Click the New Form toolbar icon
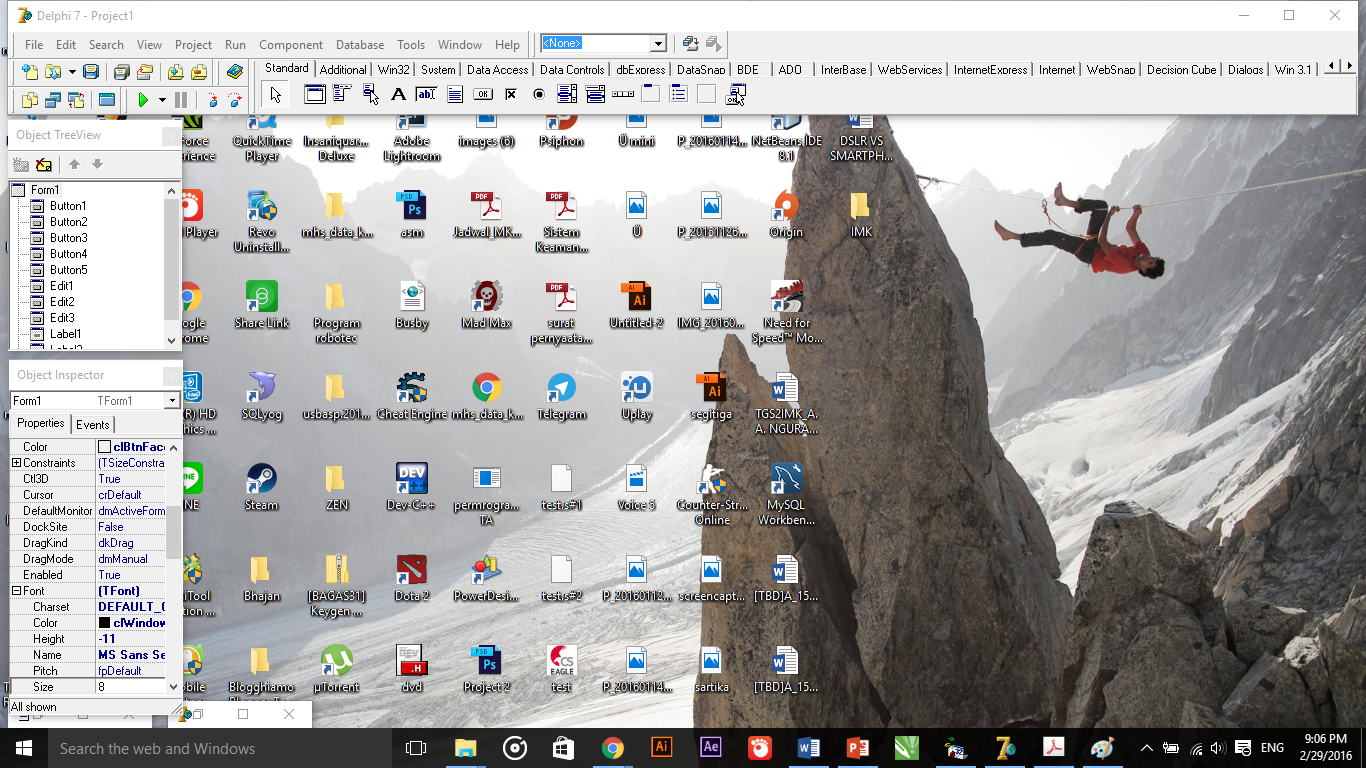 point(106,100)
